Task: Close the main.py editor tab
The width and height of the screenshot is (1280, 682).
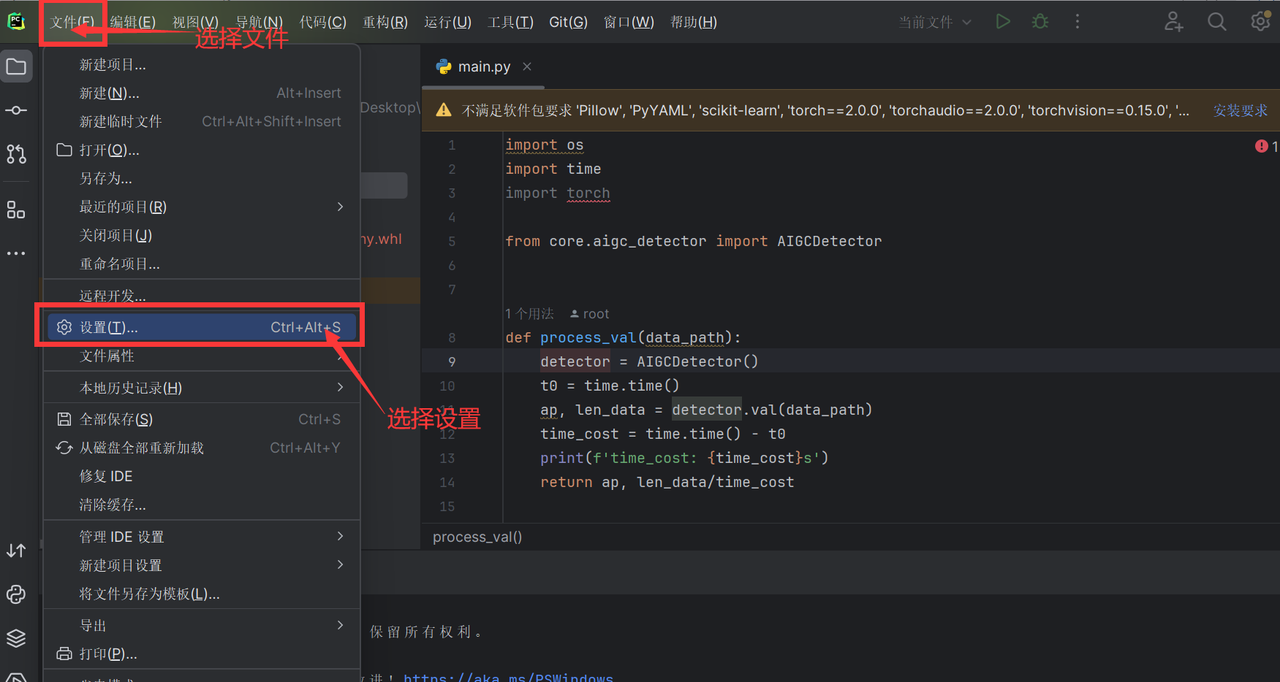Action: click(x=527, y=66)
